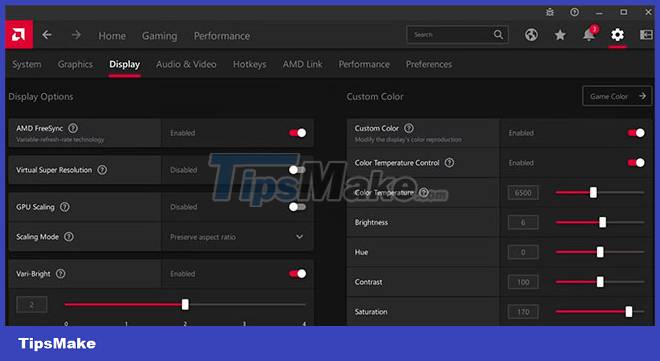
Task: Click the Hue value field
Action: click(x=523, y=252)
